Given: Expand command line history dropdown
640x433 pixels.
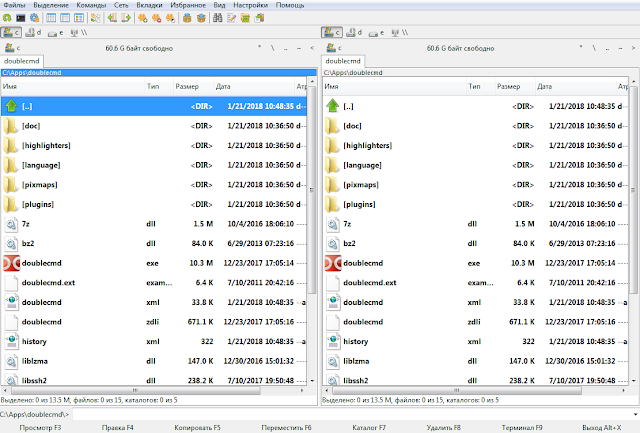Looking at the screenshot, I should click(x=635, y=414).
